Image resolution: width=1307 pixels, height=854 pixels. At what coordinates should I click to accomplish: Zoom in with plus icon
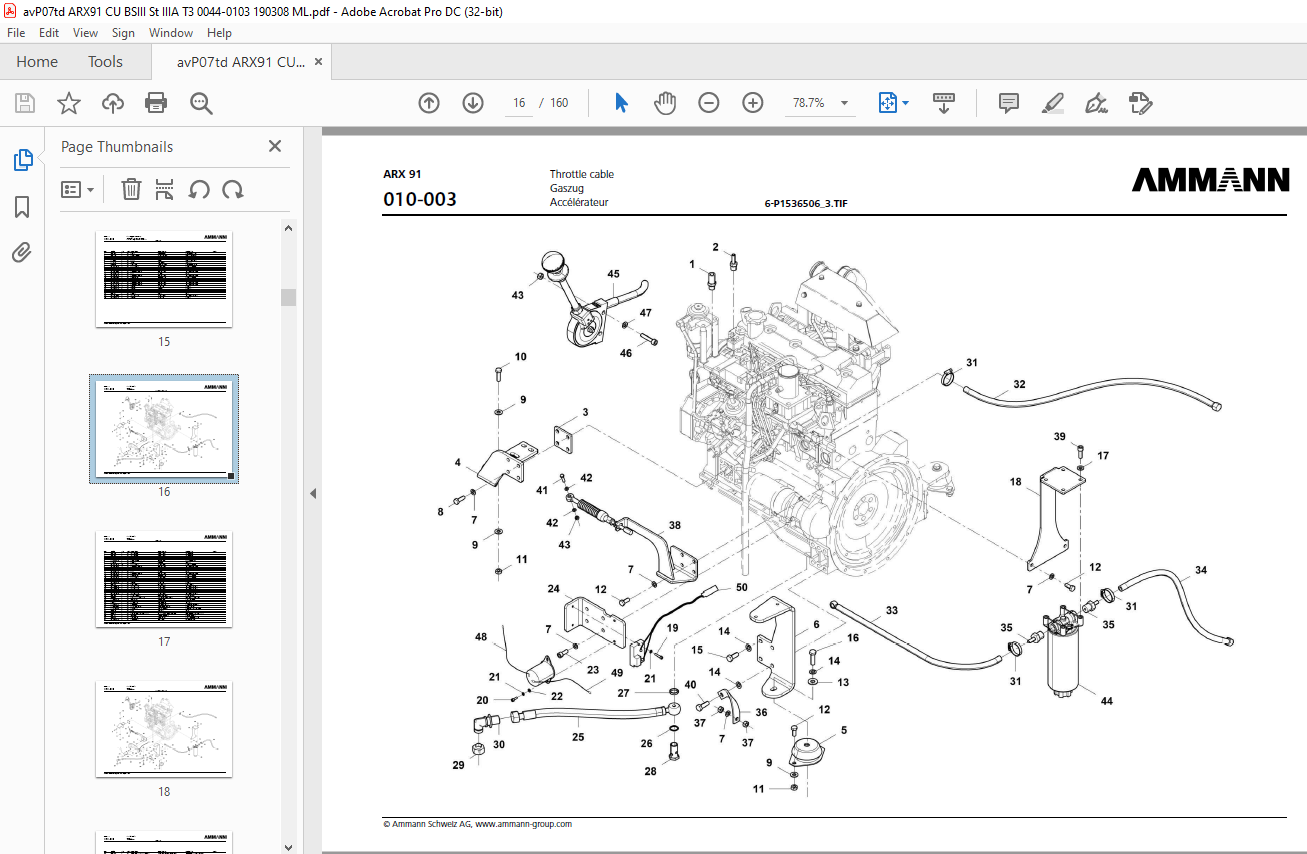(753, 103)
